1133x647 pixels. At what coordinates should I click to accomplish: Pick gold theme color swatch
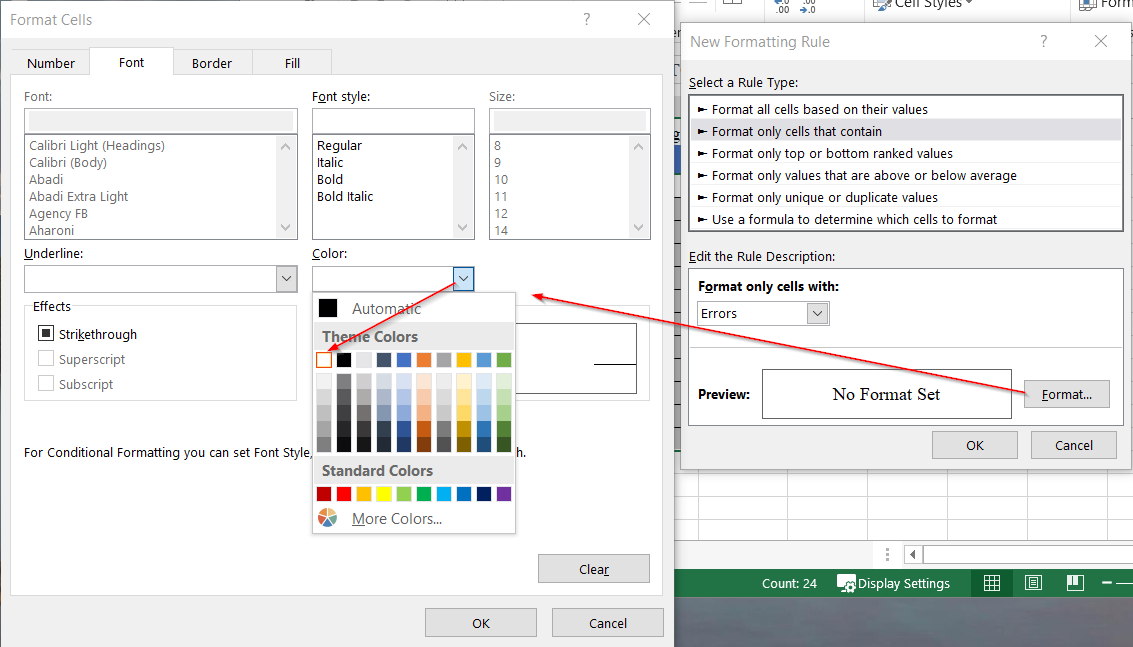coord(464,359)
